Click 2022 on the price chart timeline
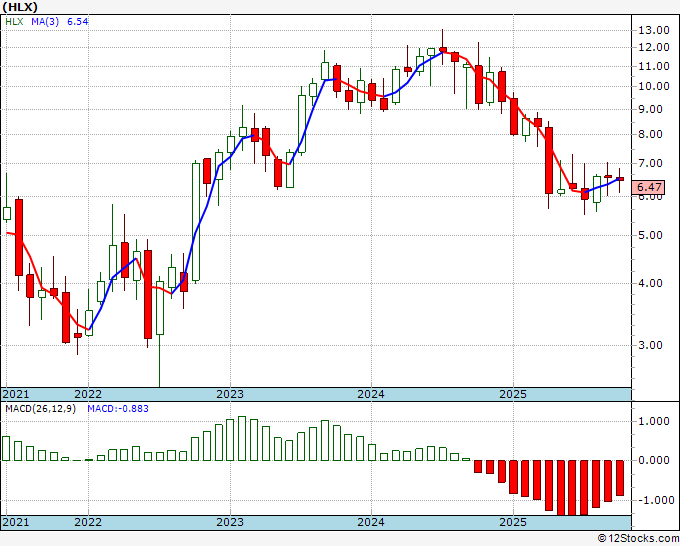Viewport: 680px width, 546px height. pyautogui.click(x=88, y=394)
